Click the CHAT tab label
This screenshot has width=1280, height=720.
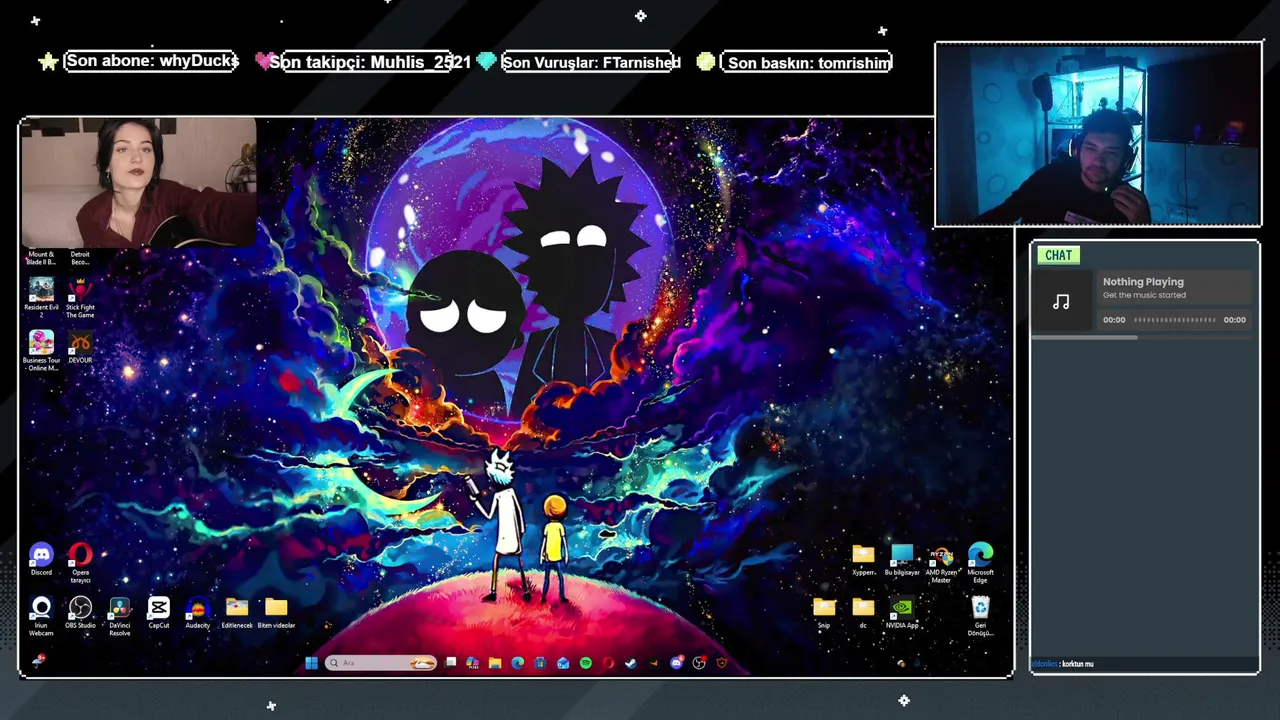(1058, 255)
